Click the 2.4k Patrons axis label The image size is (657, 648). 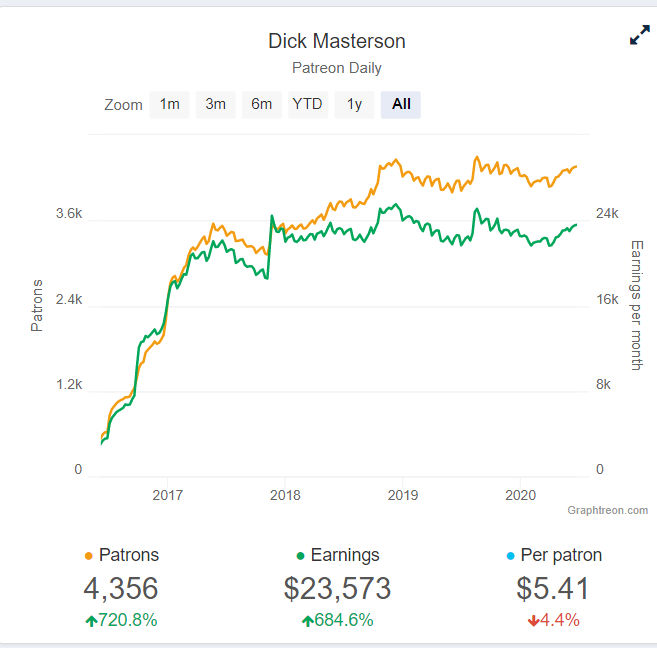pos(69,299)
